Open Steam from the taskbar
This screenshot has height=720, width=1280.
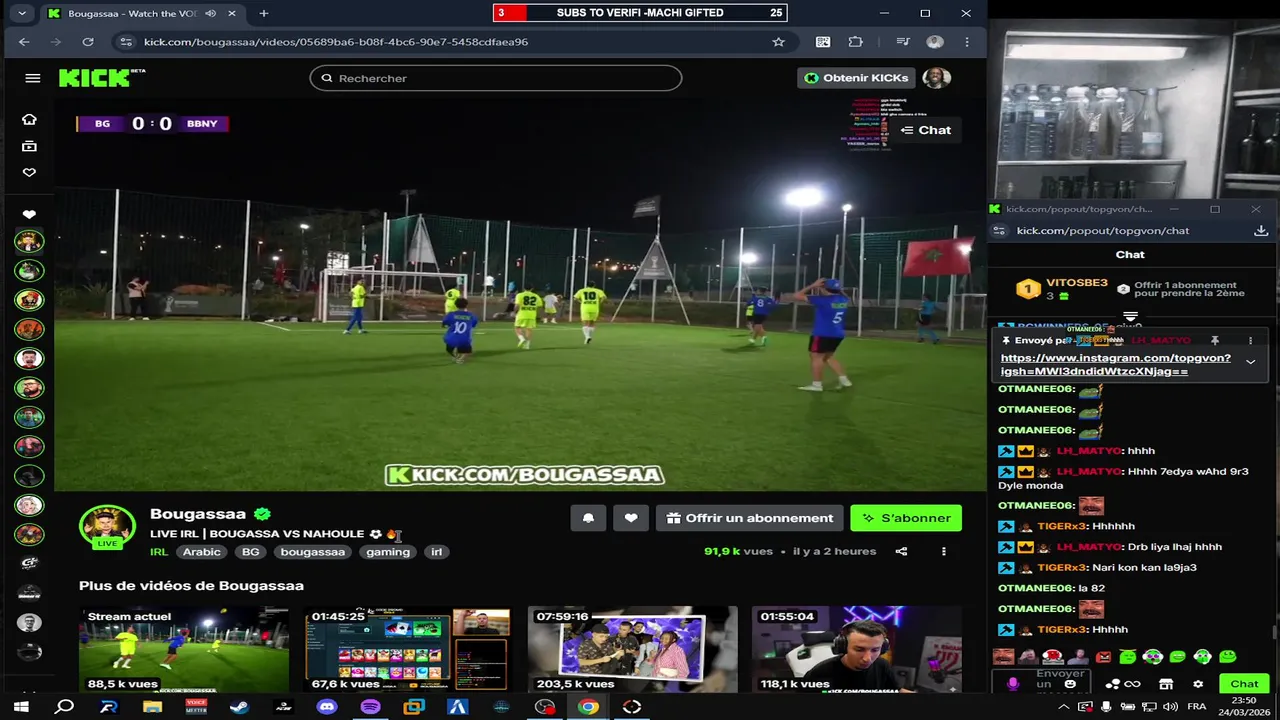tap(239, 707)
